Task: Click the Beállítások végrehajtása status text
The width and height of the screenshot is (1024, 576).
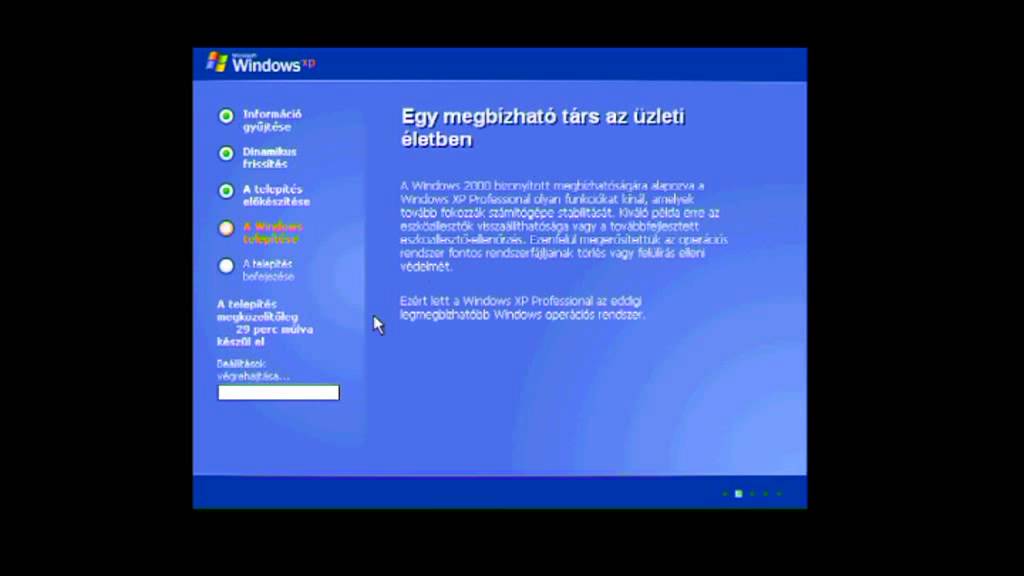Action: [x=253, y=370]
